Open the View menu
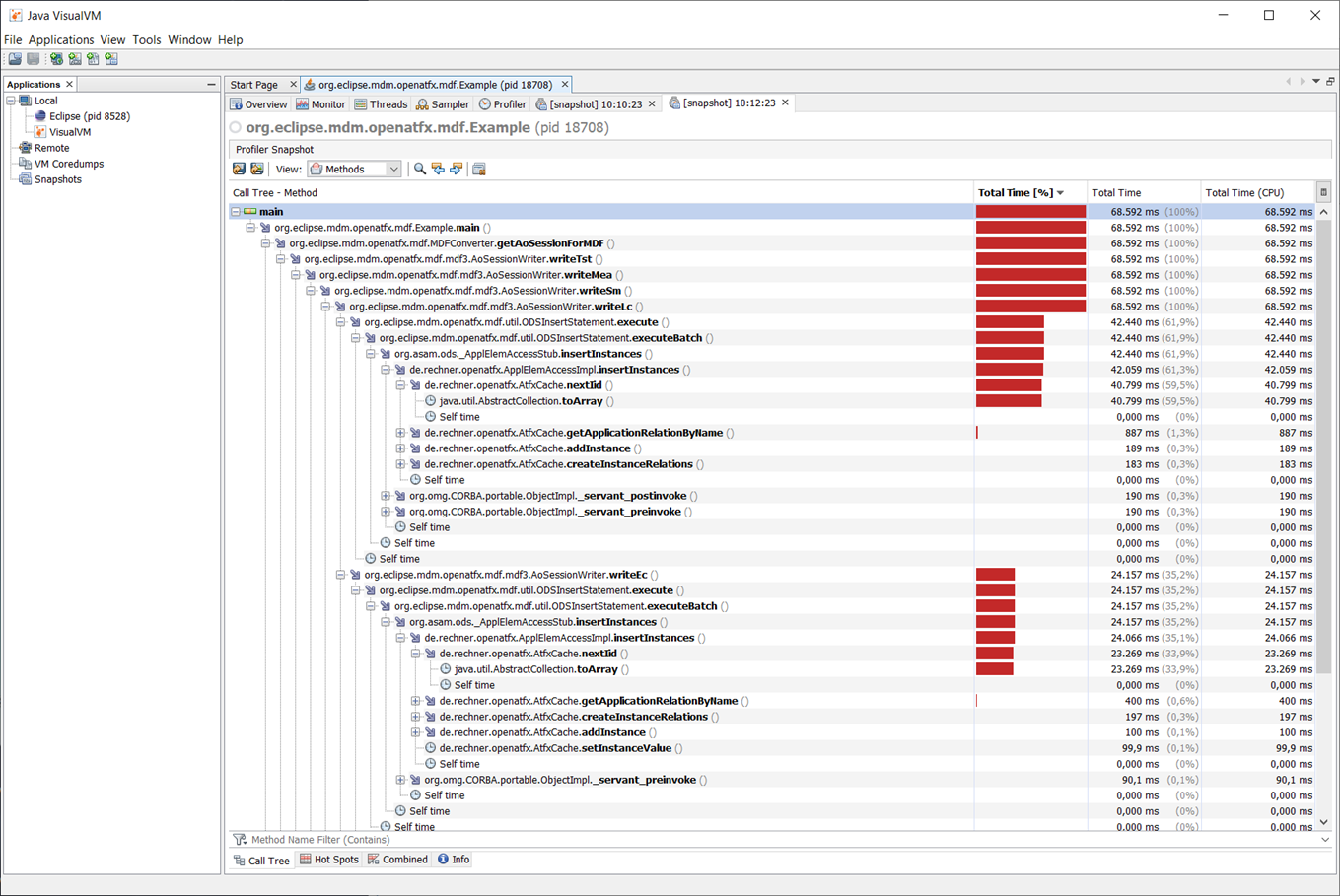 click(112, 40)
